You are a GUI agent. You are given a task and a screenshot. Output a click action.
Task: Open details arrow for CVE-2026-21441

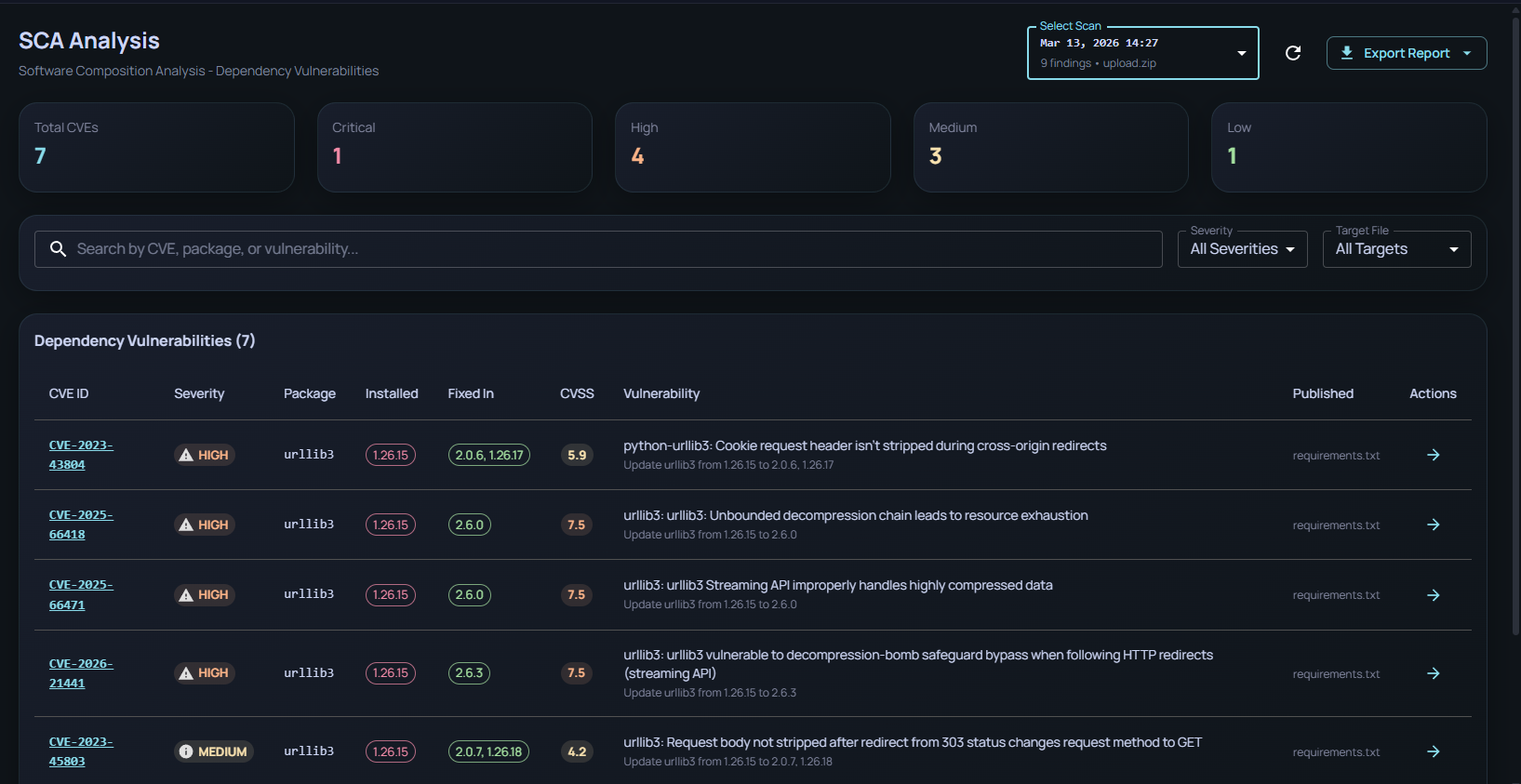click(1433, 673)
